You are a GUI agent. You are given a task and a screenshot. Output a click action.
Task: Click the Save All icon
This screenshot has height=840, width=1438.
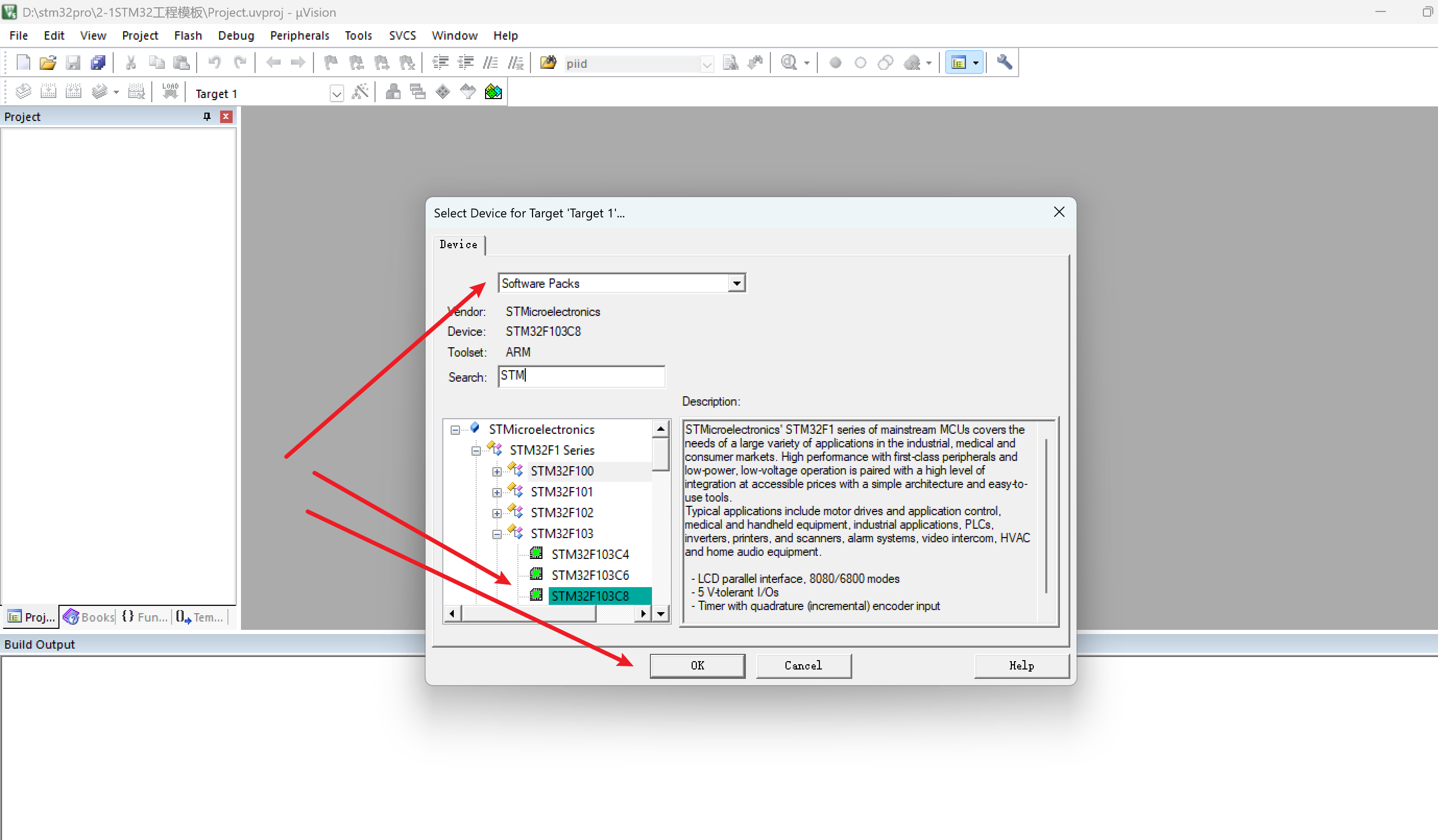pos(98,63)
